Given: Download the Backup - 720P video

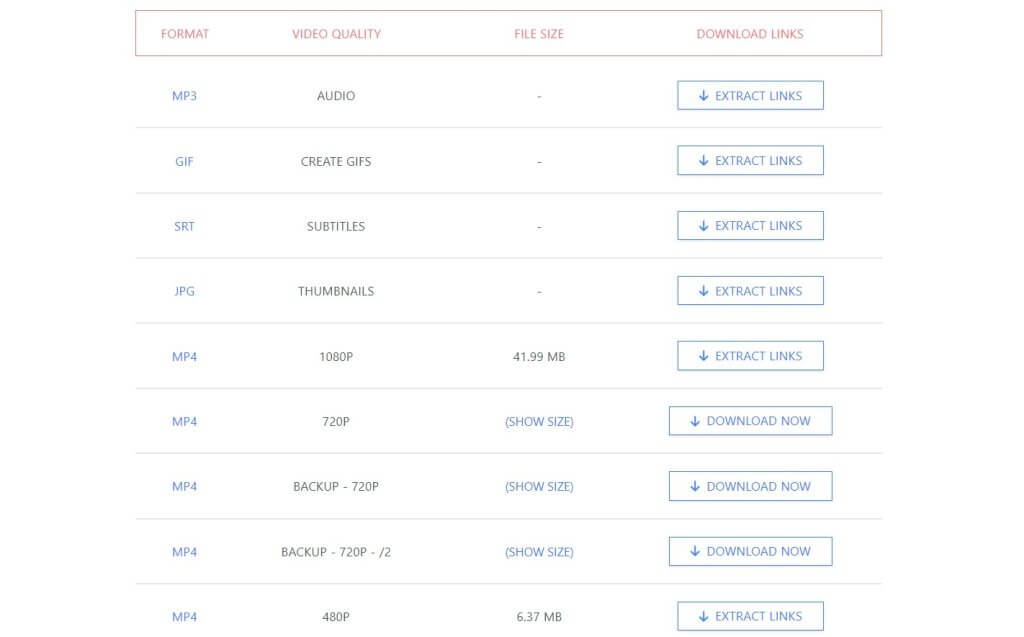Looking at the screenshot, I should tap(750, 486).
